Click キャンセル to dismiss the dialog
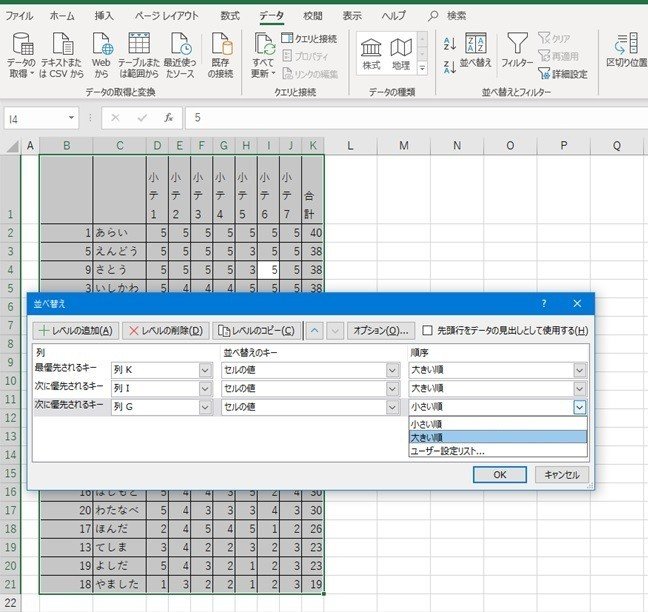This screenshot has width=648, height=612. click(562, 474)
